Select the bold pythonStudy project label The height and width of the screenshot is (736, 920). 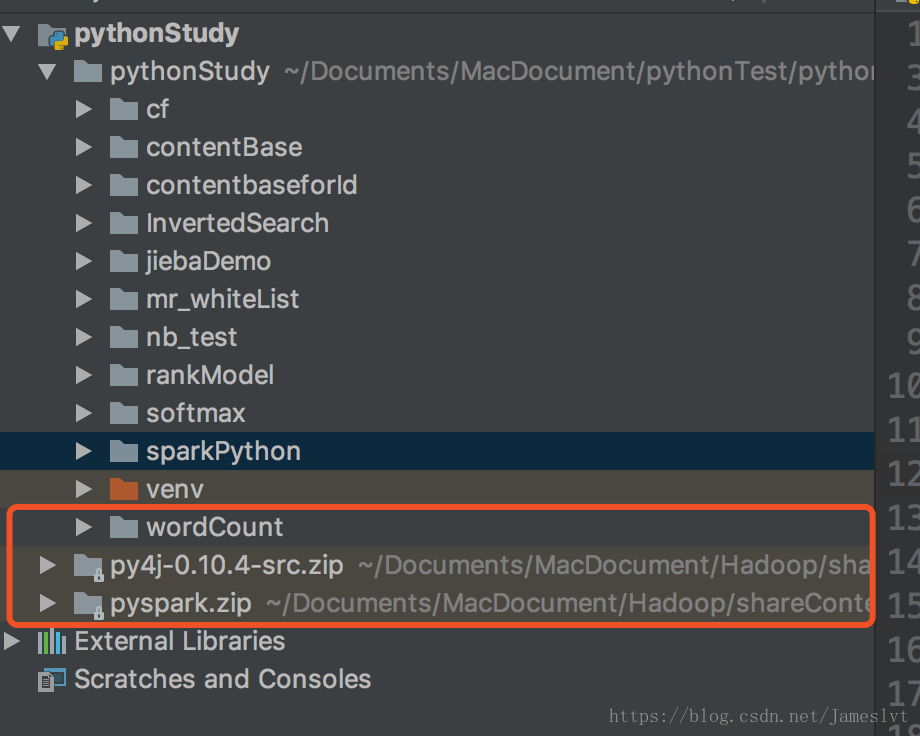[x=157, y=33]
